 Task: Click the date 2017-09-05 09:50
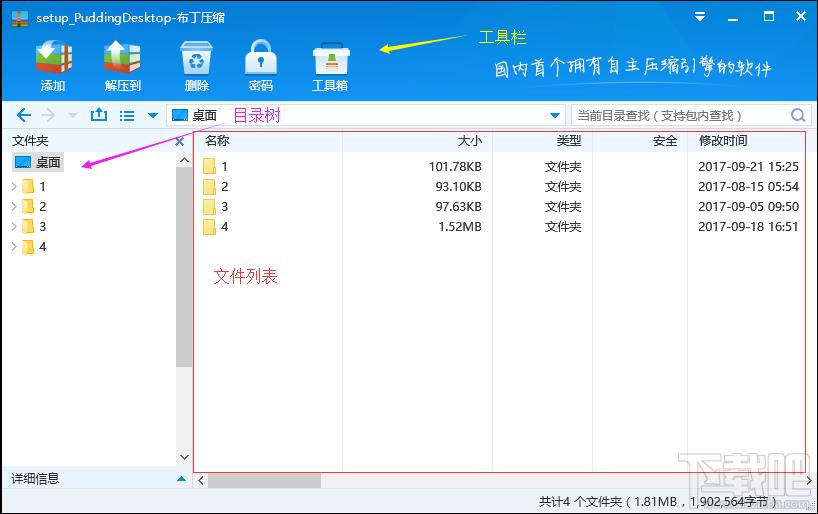pyautogui.click(x=748, y=207)
